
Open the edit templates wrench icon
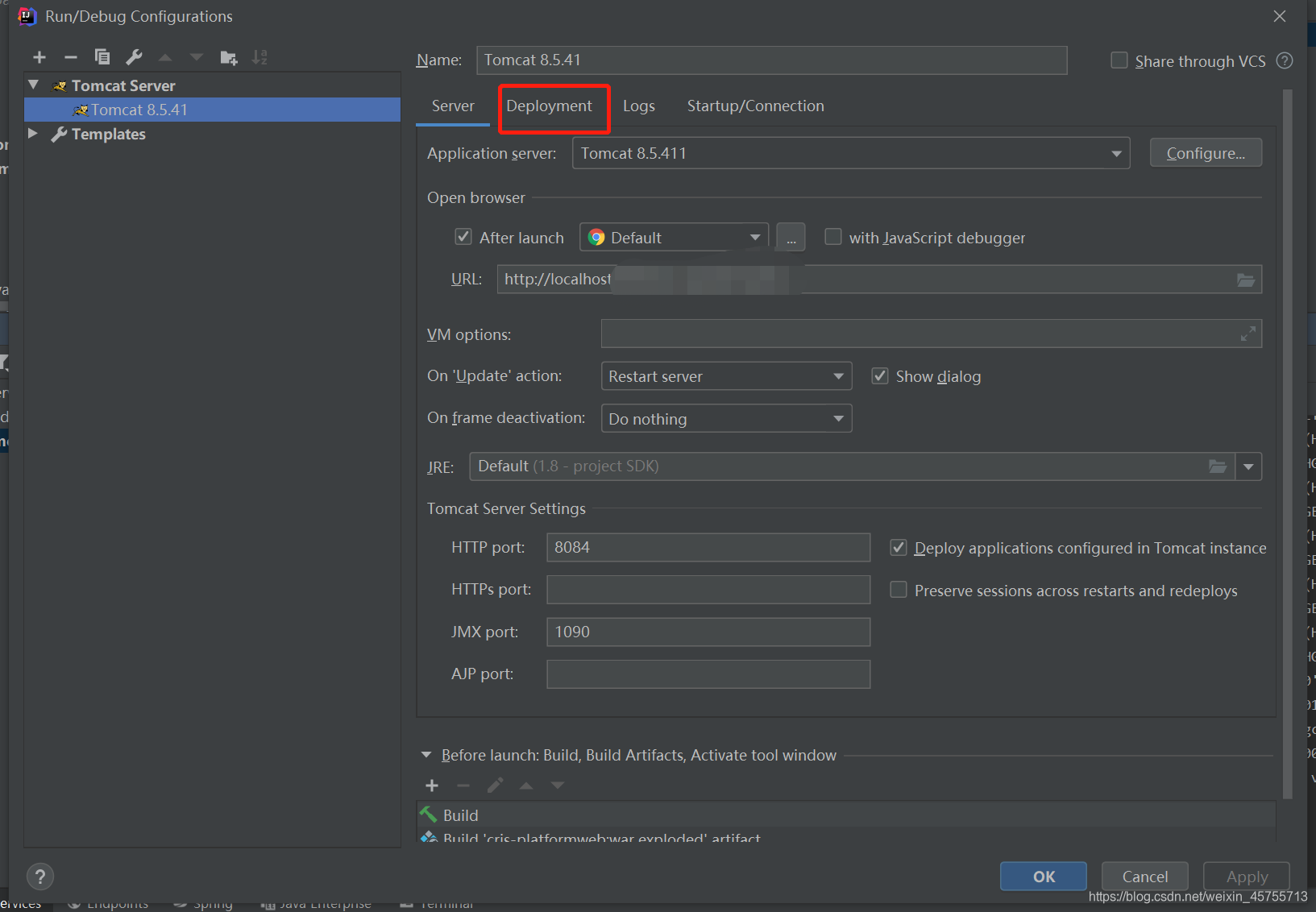coord(134,57)
